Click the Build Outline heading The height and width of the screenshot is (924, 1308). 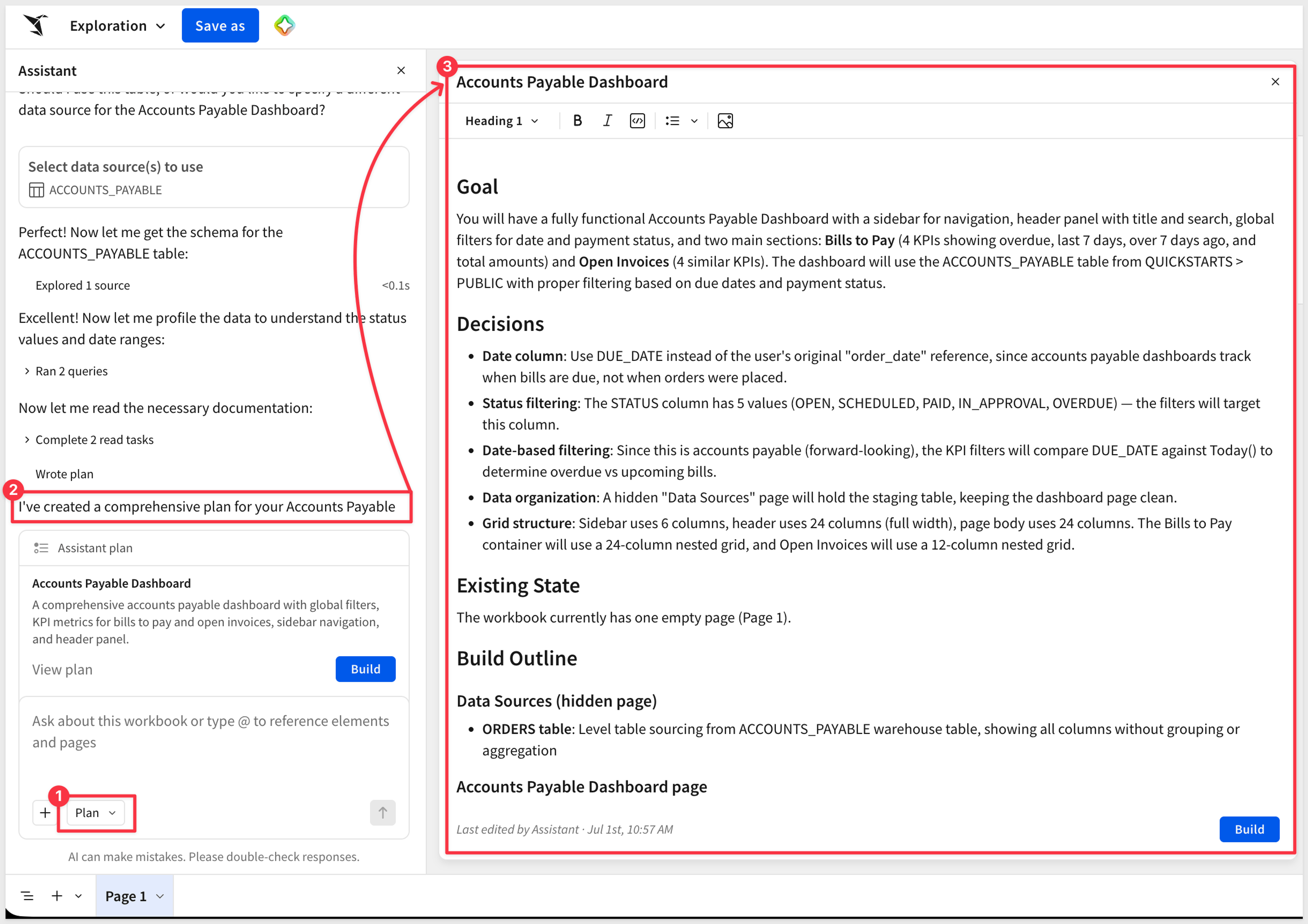pyautogui.click(x=517, y=659)
